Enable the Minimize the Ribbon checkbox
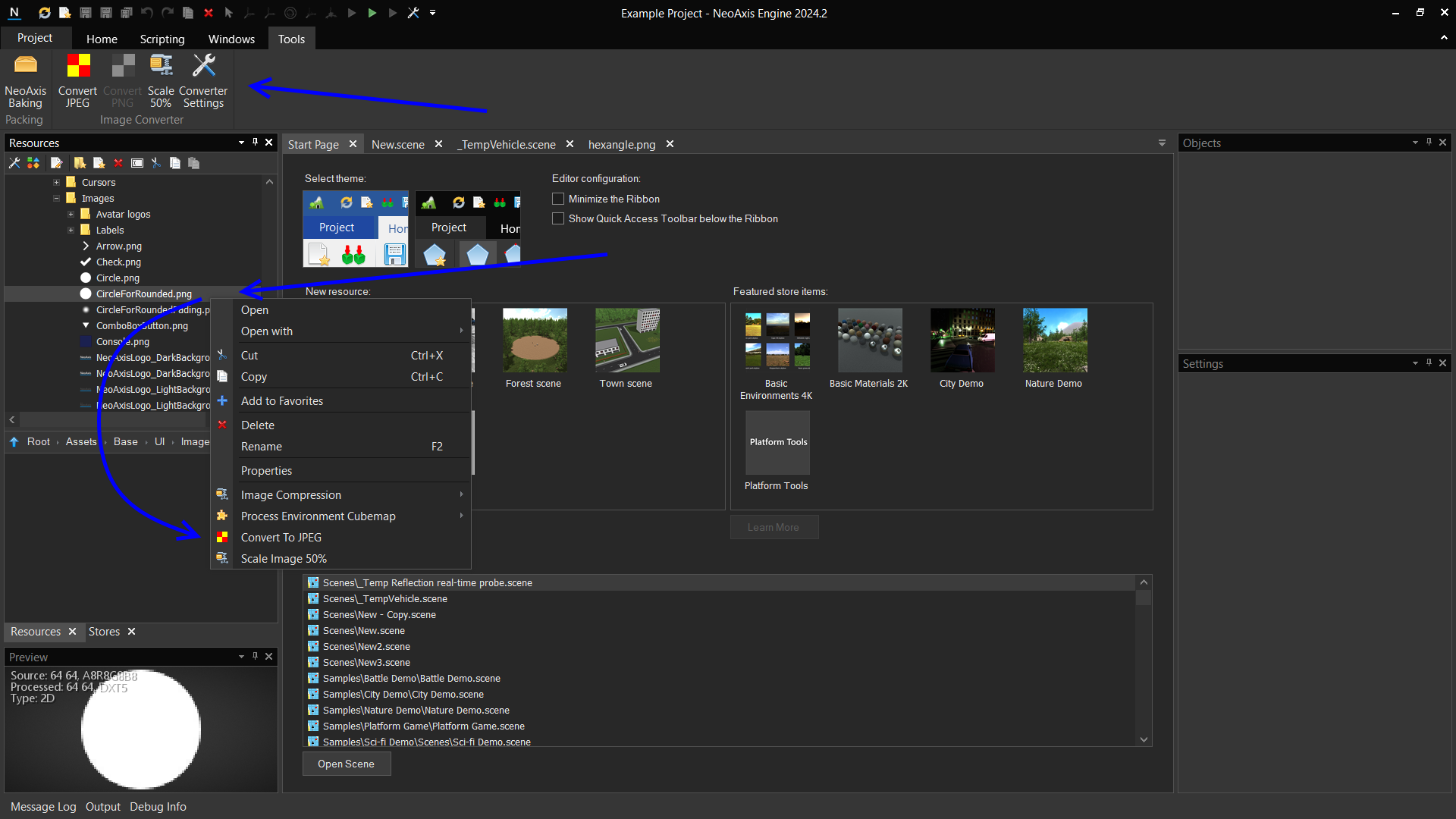The height and width of the screenshot is (819, 1456). coord(558,199)
